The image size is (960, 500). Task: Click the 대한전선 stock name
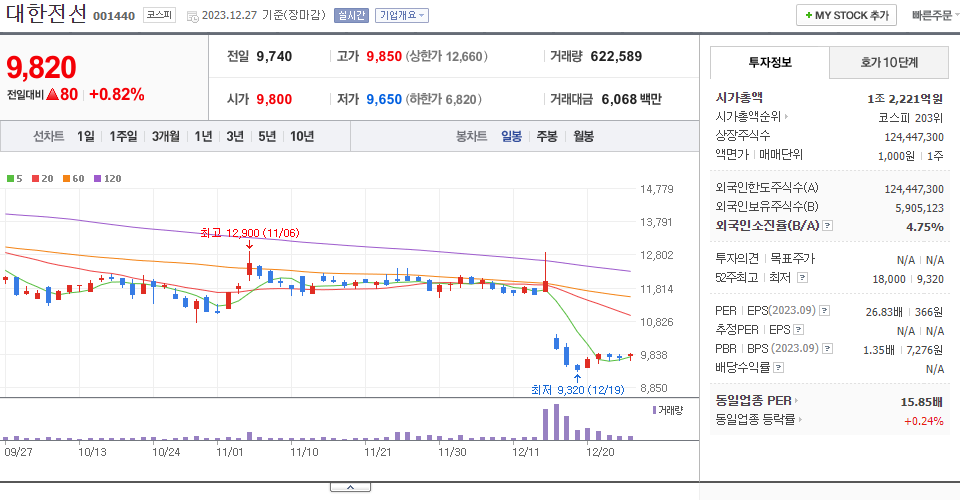point(47,13)
